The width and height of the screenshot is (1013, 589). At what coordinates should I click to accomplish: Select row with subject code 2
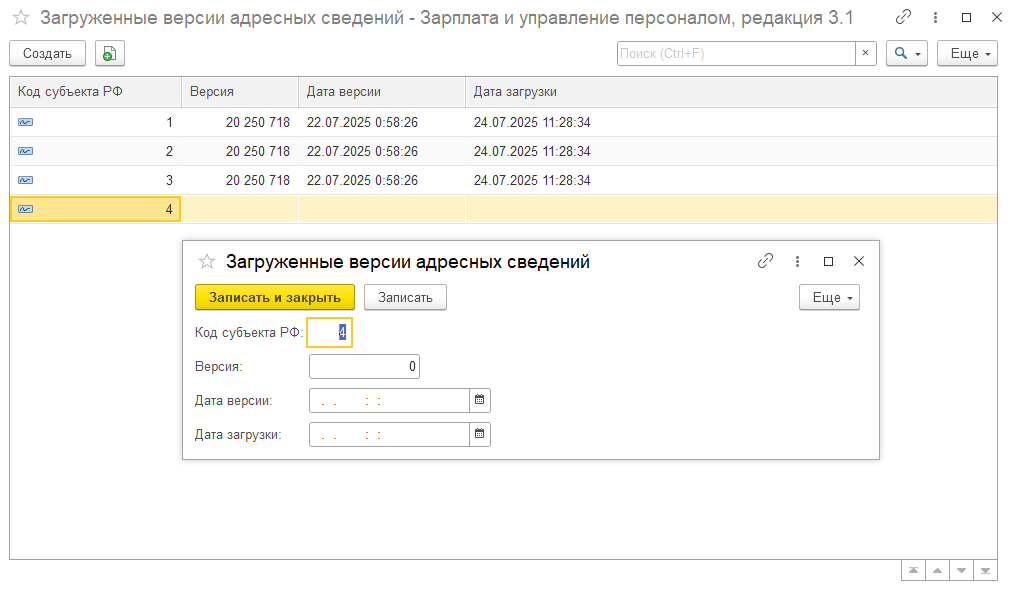coord(503,151)
